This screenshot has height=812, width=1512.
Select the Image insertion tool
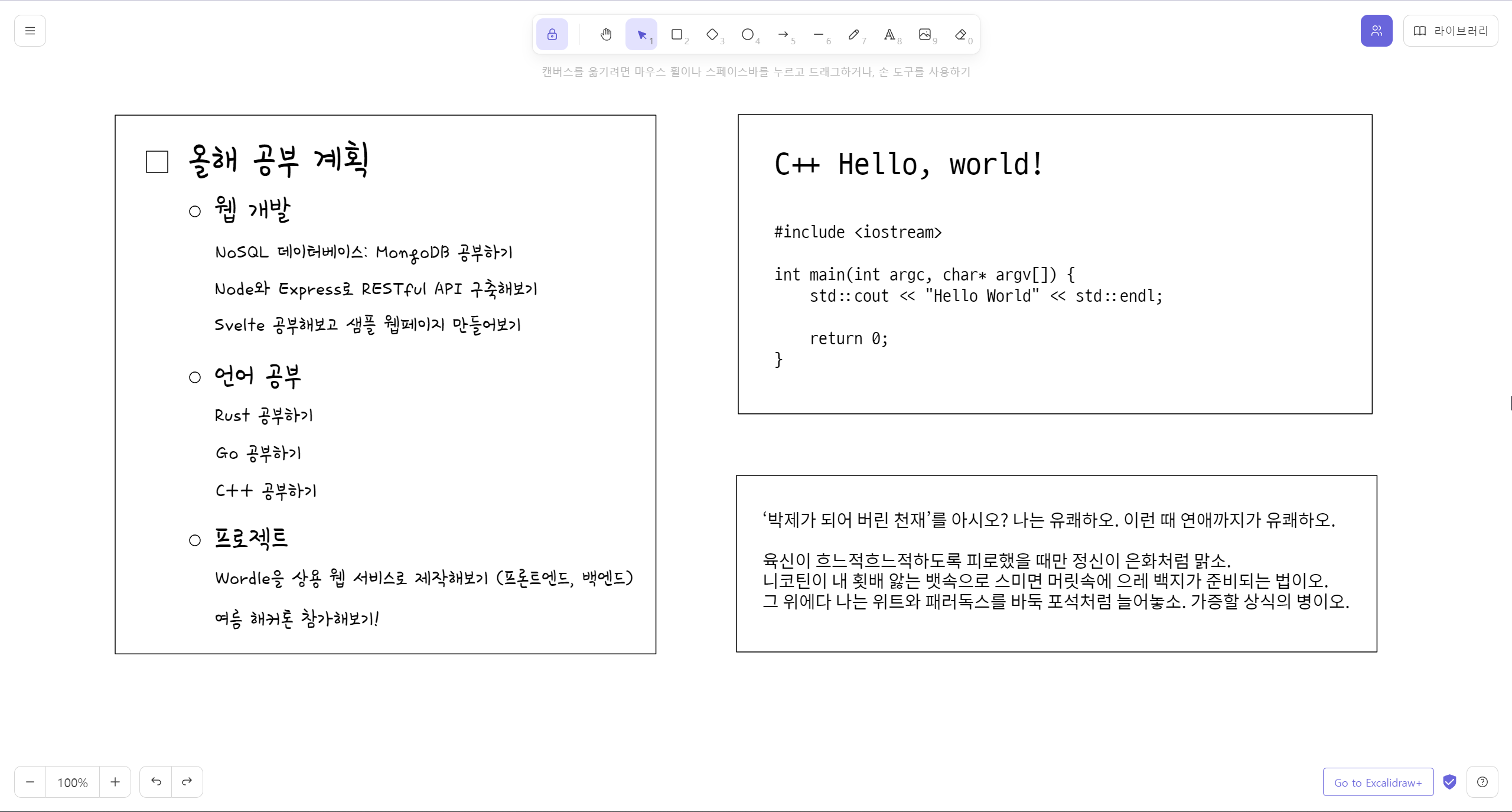pos(926,34)
